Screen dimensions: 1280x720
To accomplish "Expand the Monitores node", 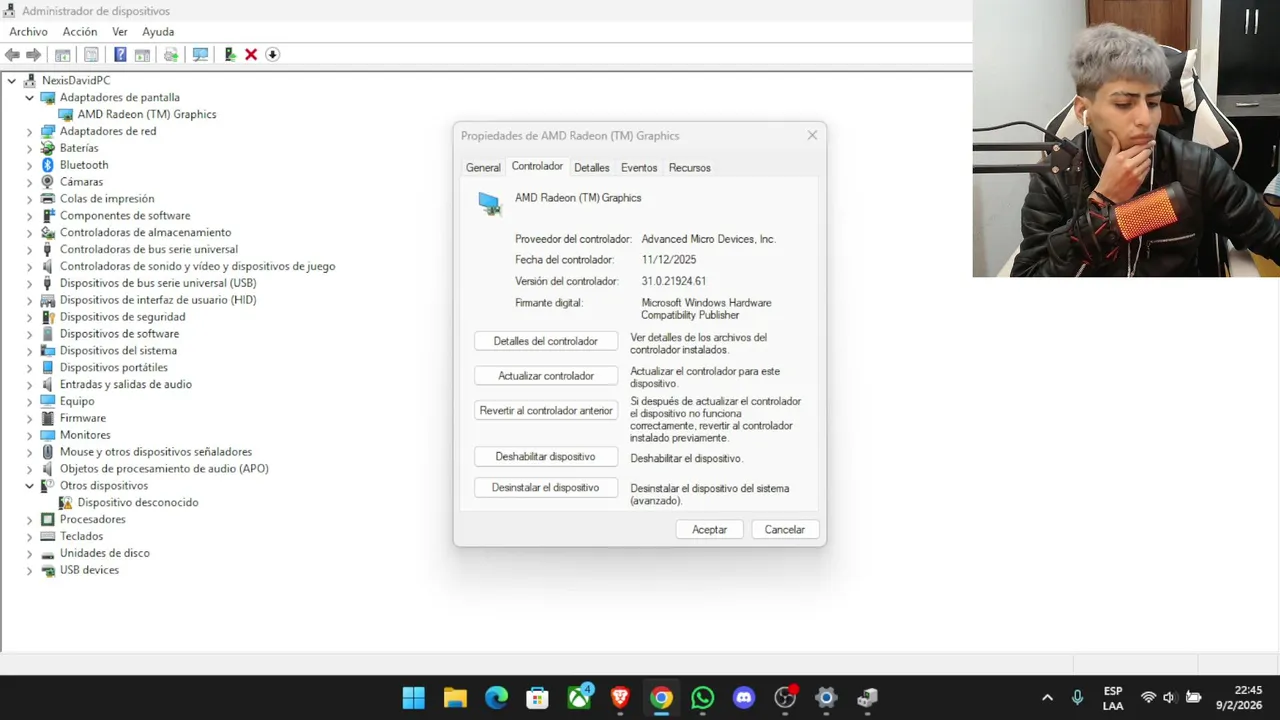I will click(29, 436).
